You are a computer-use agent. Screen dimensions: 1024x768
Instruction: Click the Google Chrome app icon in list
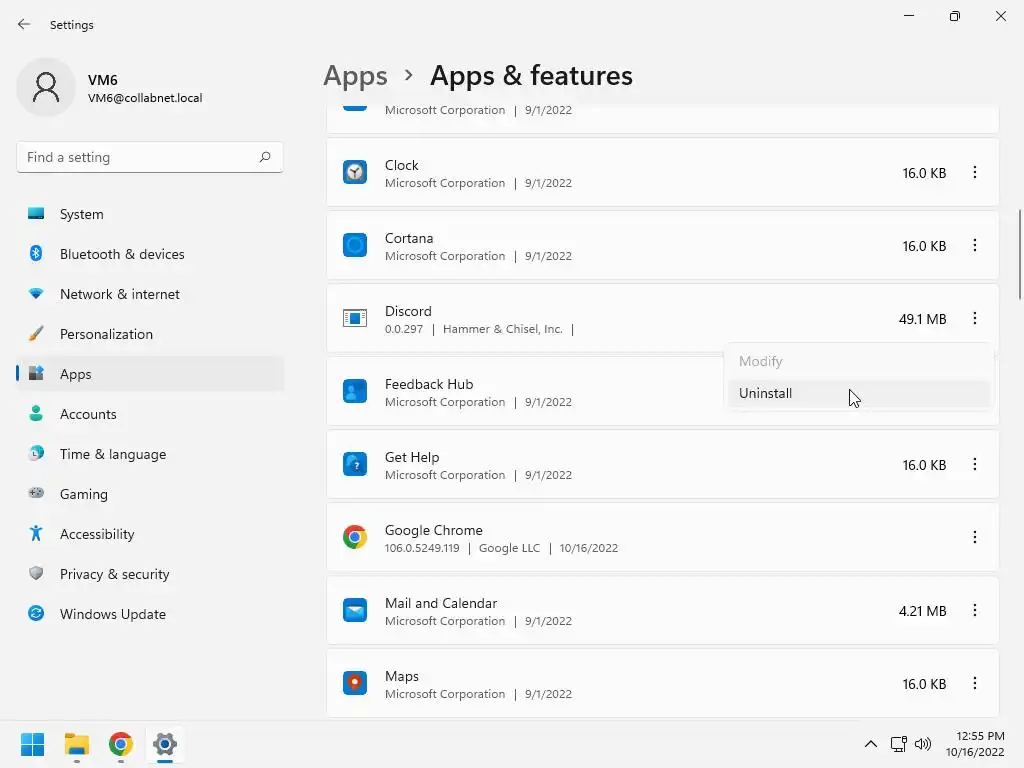click(355, 538)
